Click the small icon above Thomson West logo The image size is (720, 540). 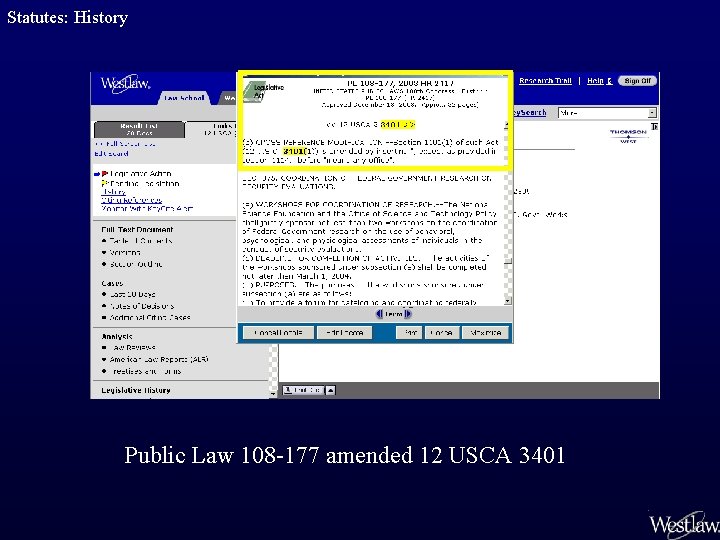pos(654,126)
